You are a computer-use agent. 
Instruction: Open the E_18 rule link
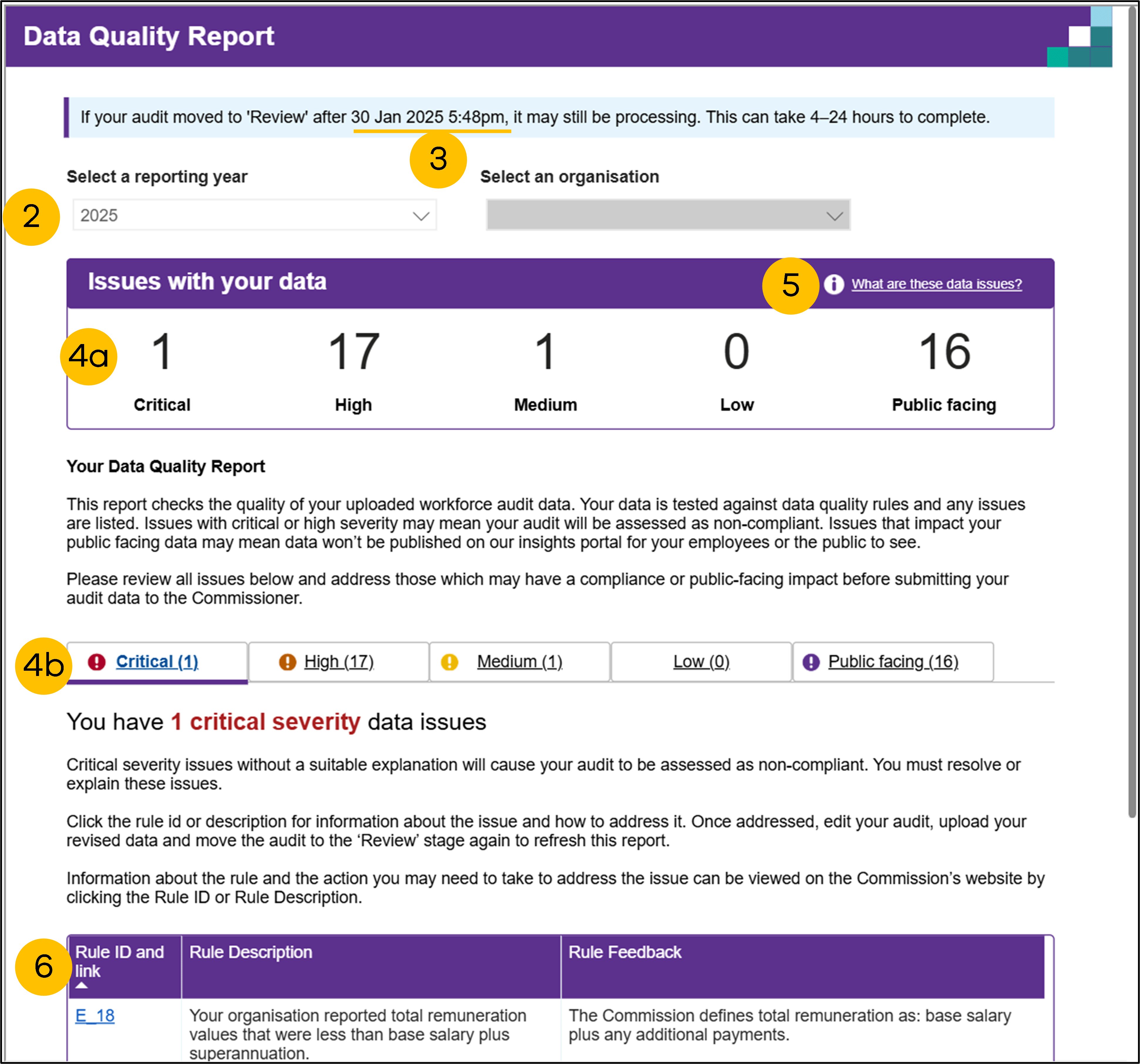pos(95,1016)
